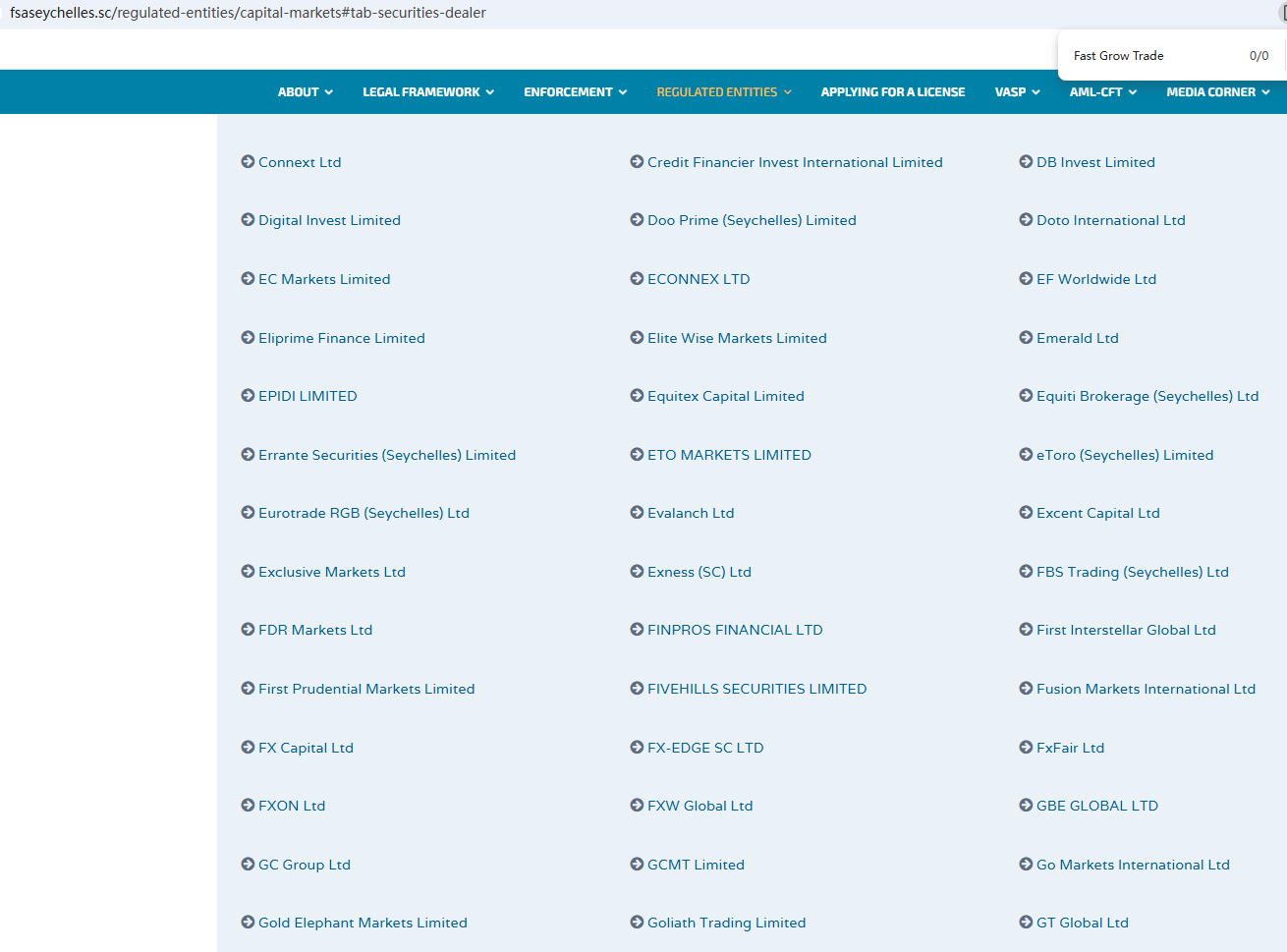
Task: Click the arrow icon next to eToro (Seychelles) Limited
Action: 1026,455
